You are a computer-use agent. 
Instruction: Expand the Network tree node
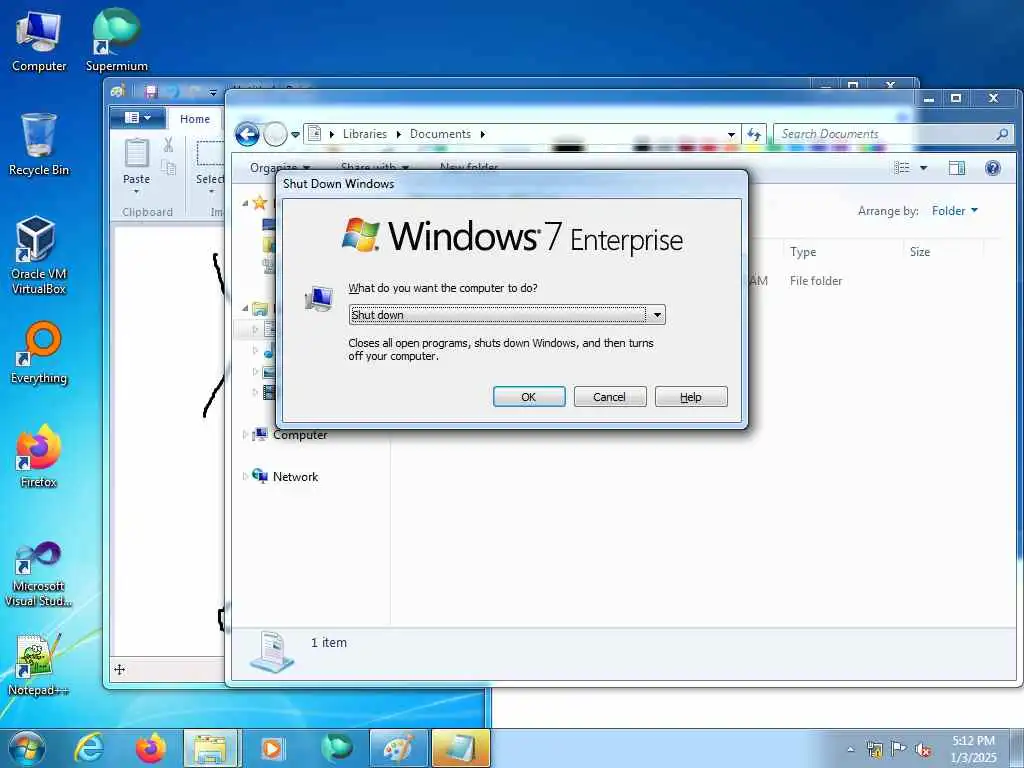point(246,477)
